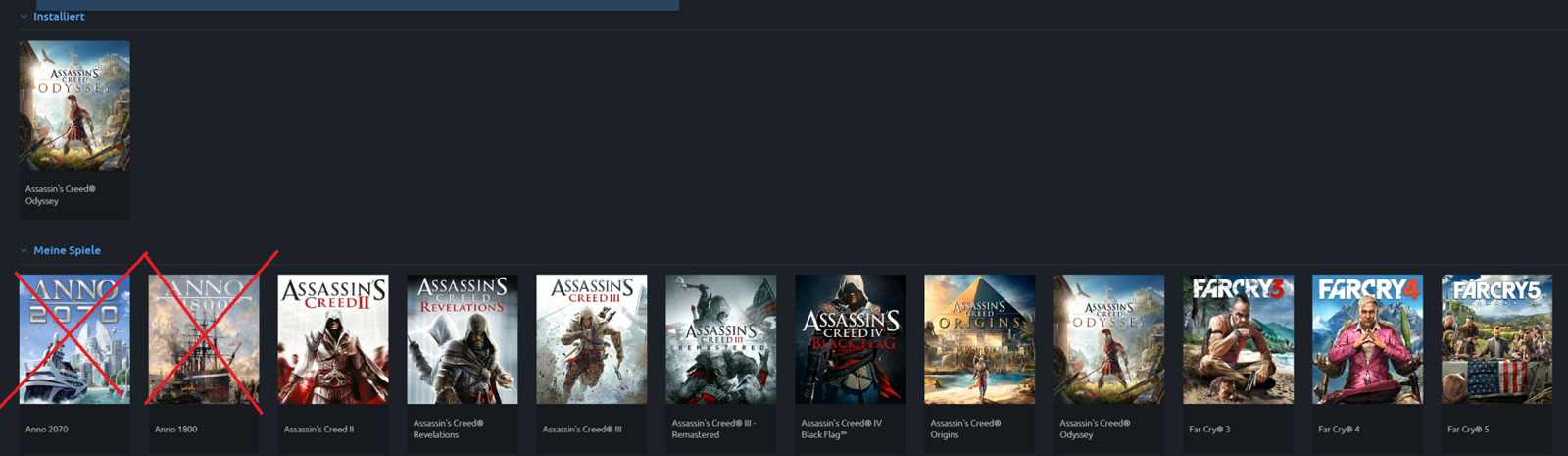Click the 'Far Cry® 5' title text
Image resolution: width=1568 pixels, height=456 pixels.
[1469, 430]
